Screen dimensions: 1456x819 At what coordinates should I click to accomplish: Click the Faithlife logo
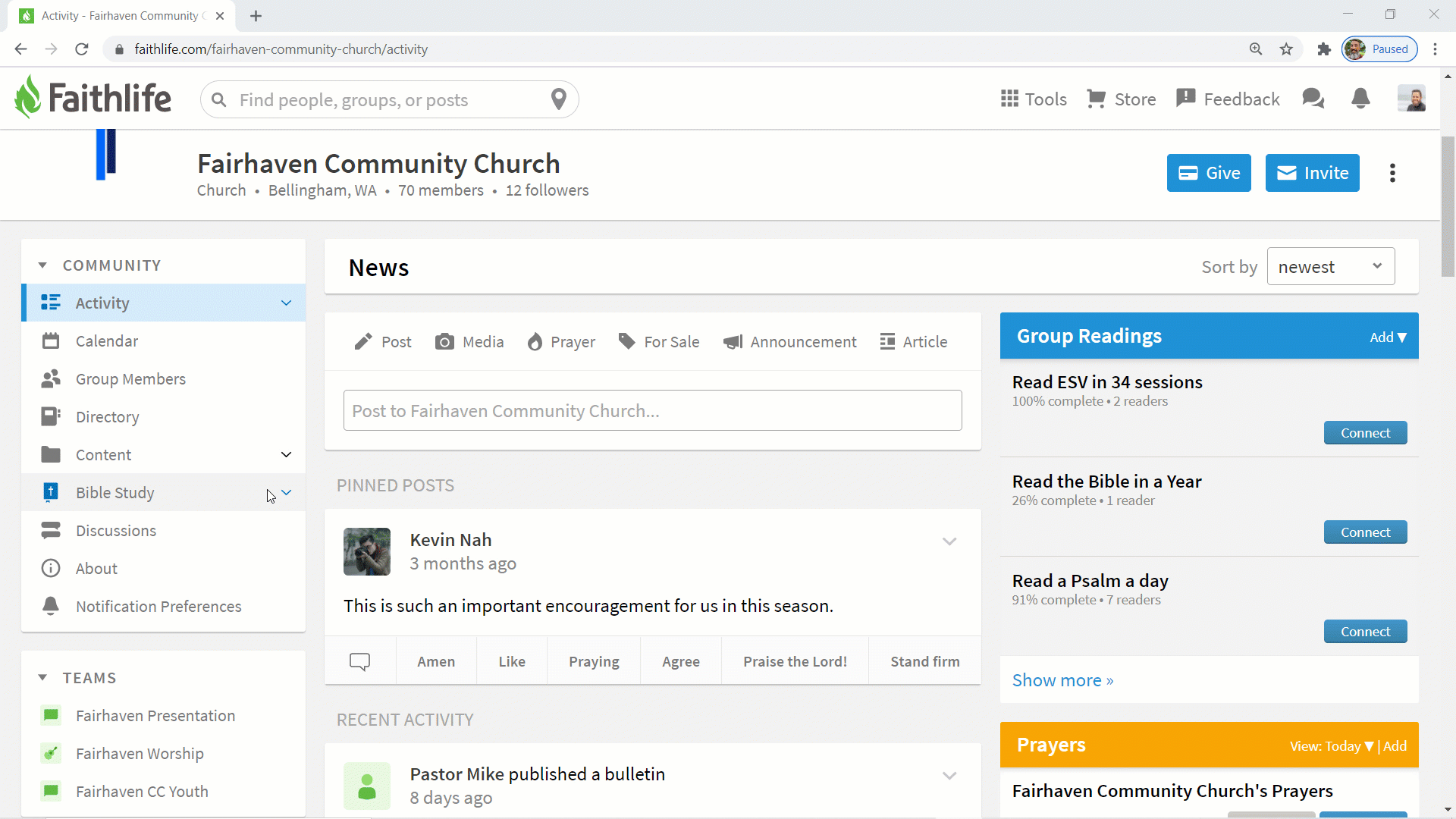click(x=93, y=99)
